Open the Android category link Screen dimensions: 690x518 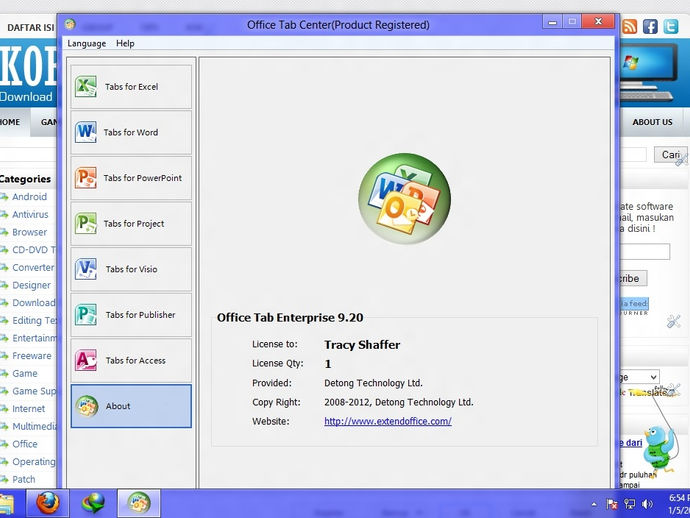pos(29,197)
